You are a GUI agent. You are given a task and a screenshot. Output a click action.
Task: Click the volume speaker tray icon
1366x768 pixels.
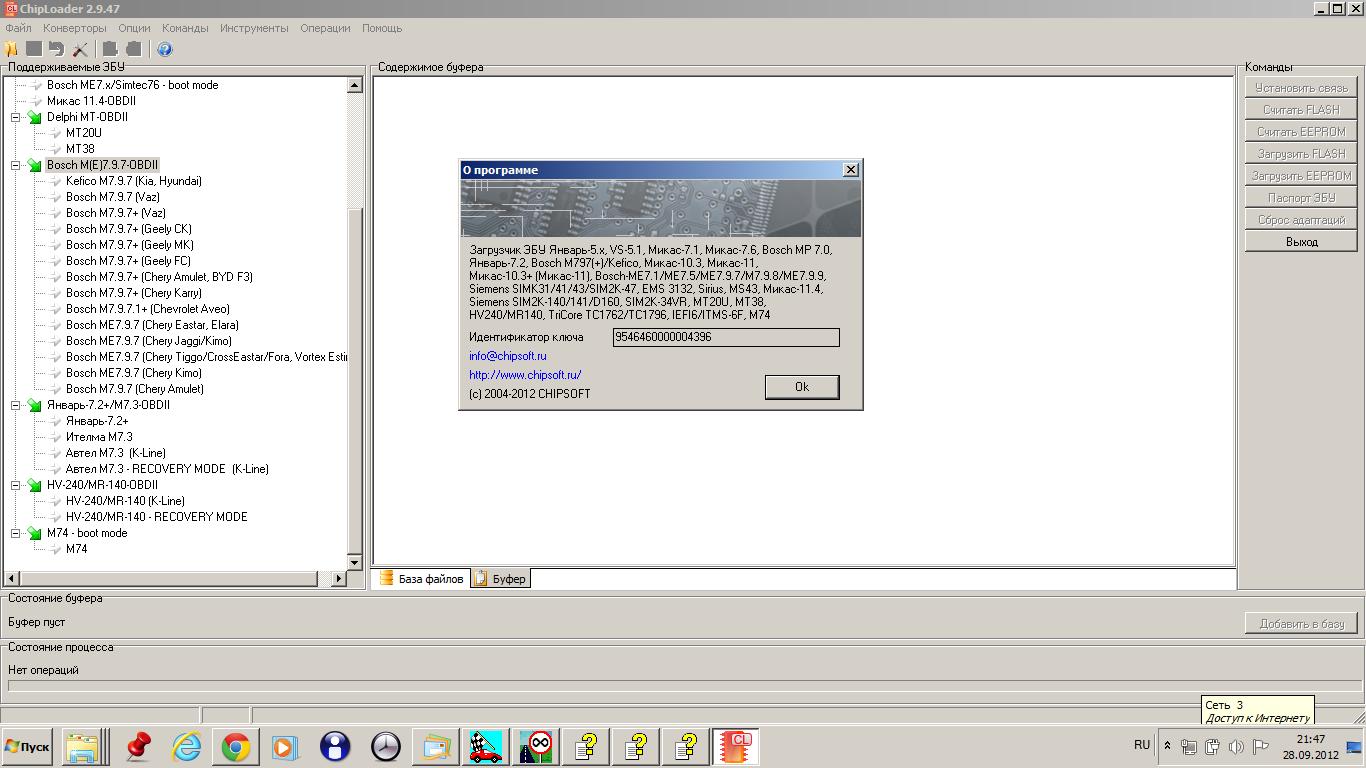point(1236,747)
